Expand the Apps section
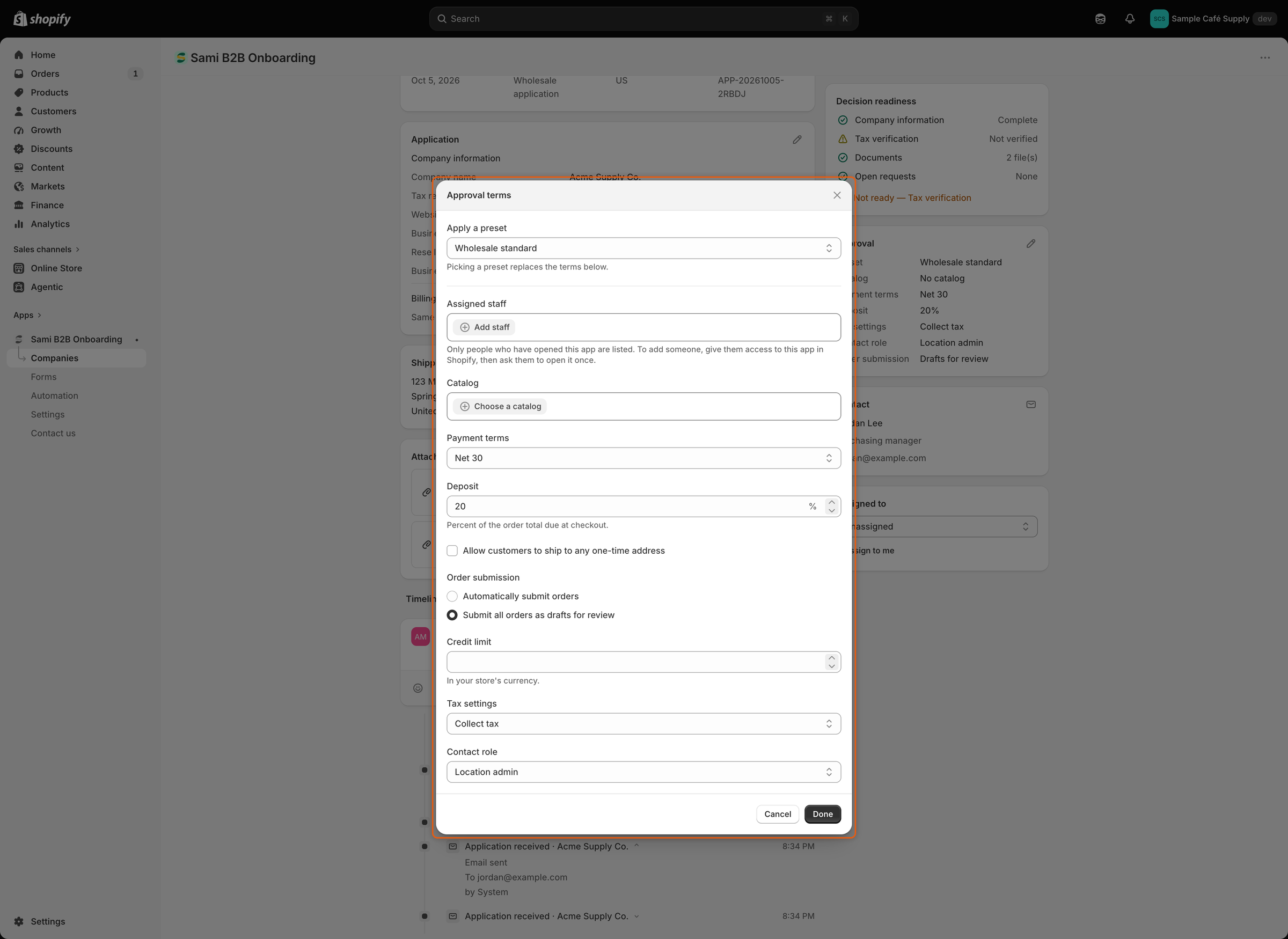Viewport: 1288px width, 939px height. coord(27,315)
